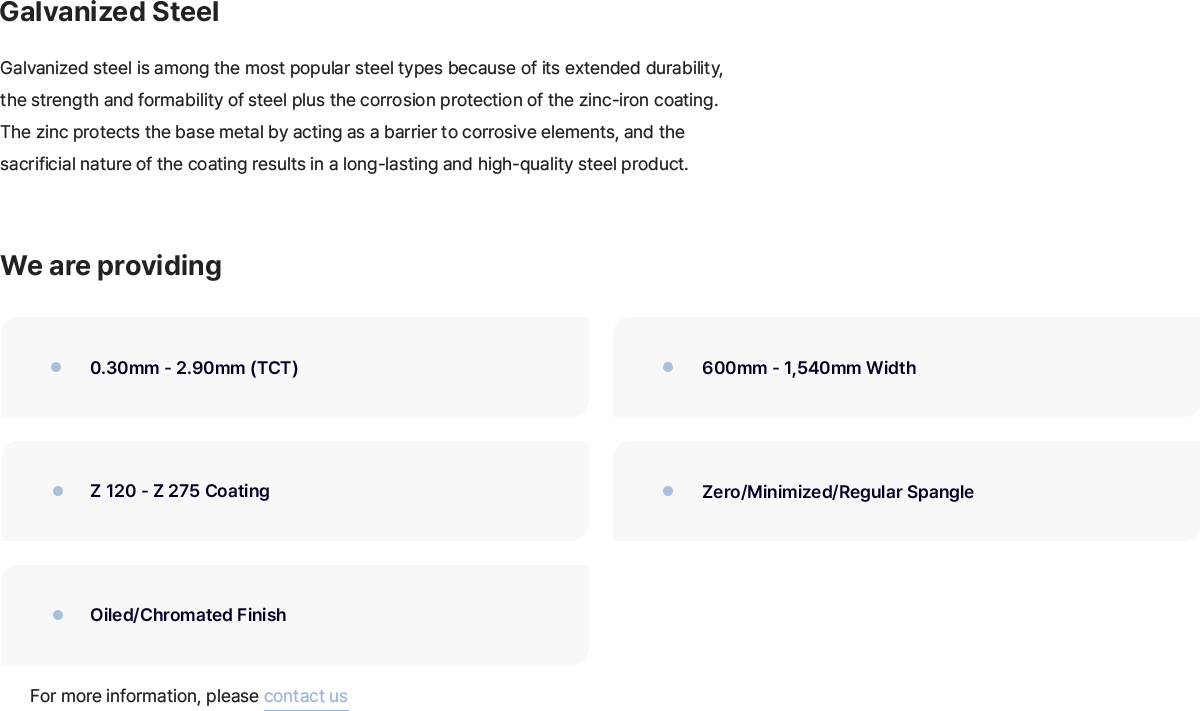Click the bullet beside Zero/Minimized/Regular Spangle
The image size is (1200, 711).
pyautogui.click(x=668, y=491)
